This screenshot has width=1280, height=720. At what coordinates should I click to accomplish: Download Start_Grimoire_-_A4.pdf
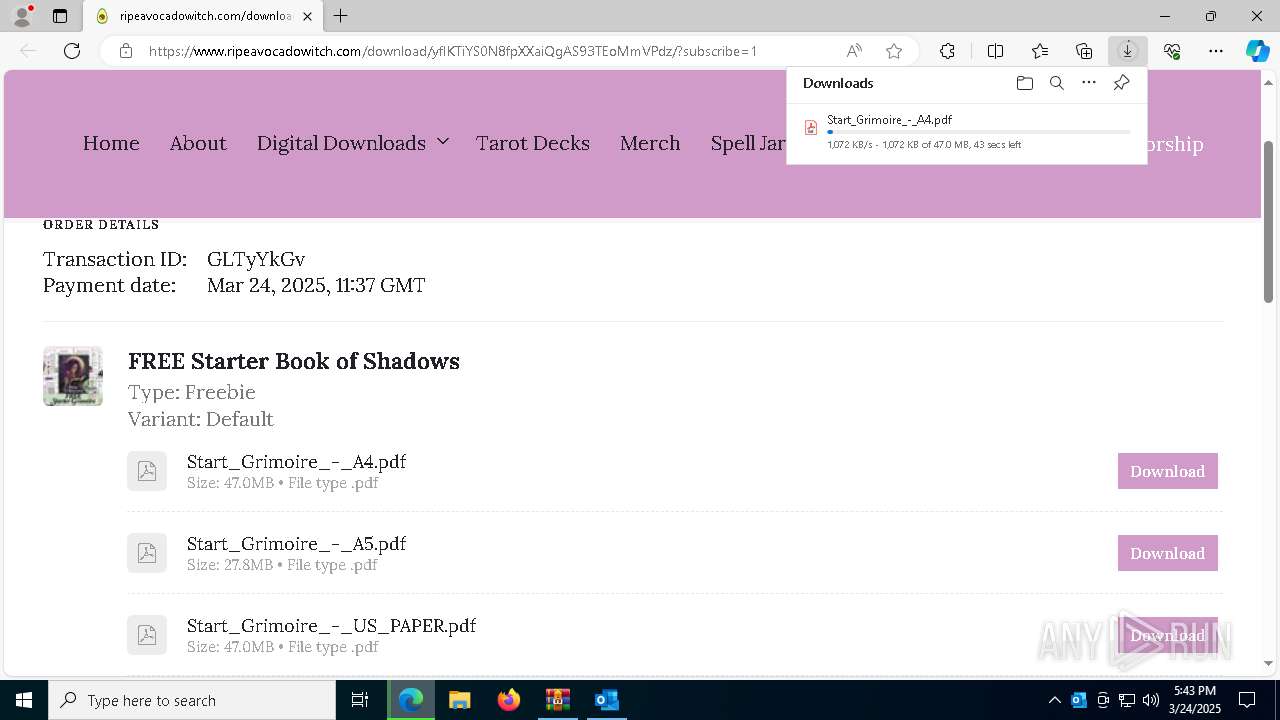point(1168,471)
